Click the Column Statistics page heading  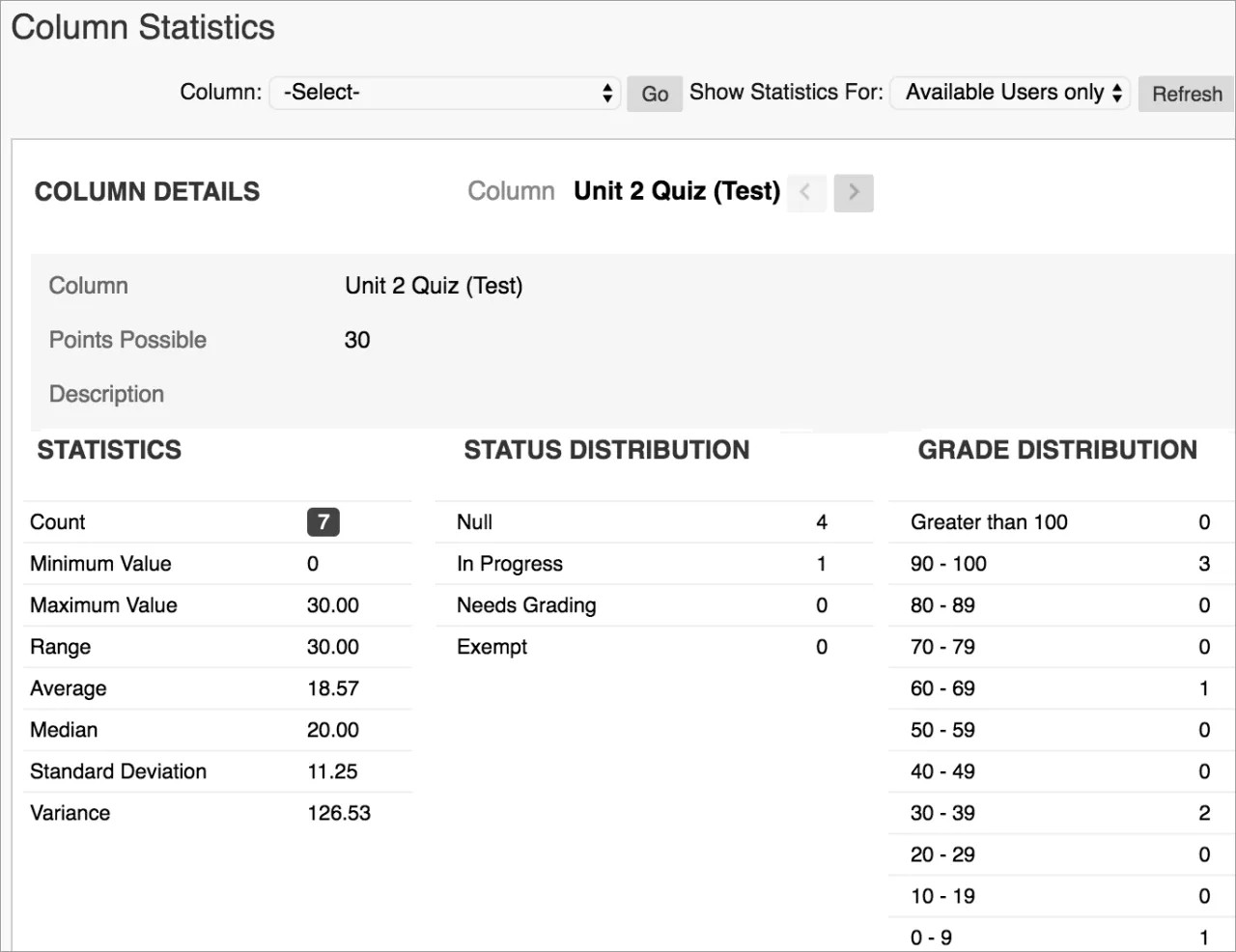click(142, 28)
